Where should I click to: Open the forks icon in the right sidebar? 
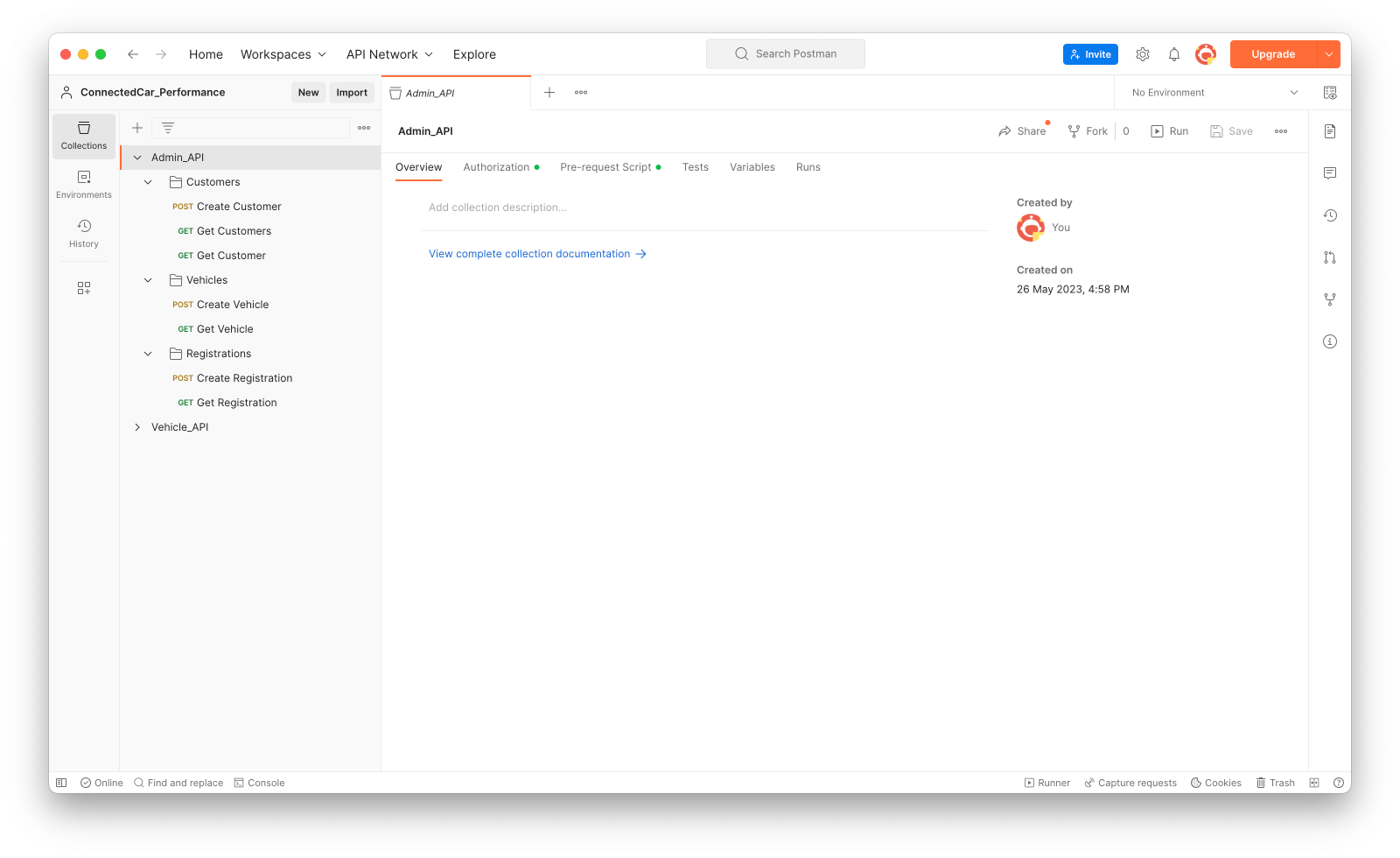point(1330,299)
